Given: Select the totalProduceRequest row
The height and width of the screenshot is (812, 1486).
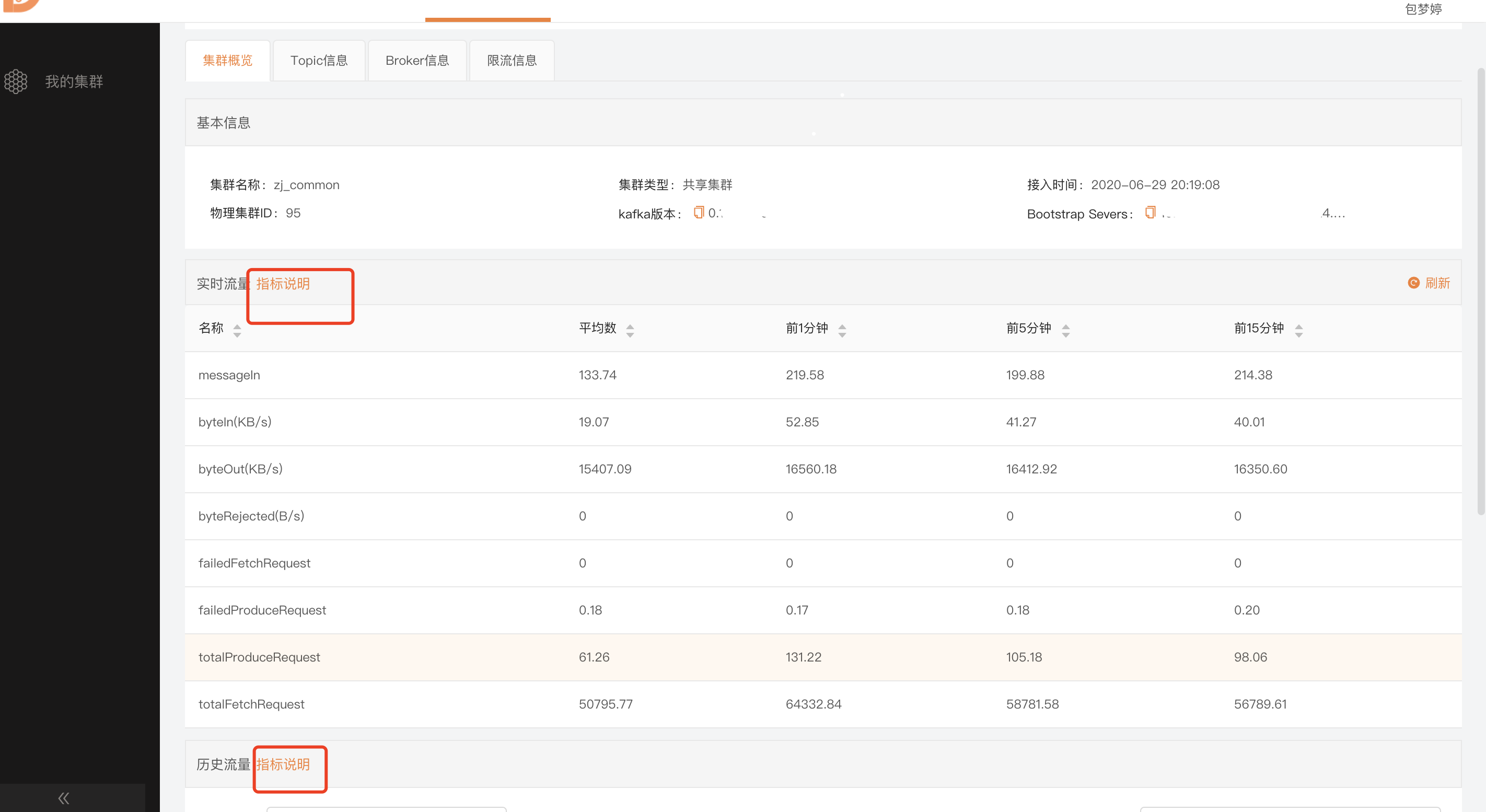Looking at the screenshot, I should pos(259,657).
